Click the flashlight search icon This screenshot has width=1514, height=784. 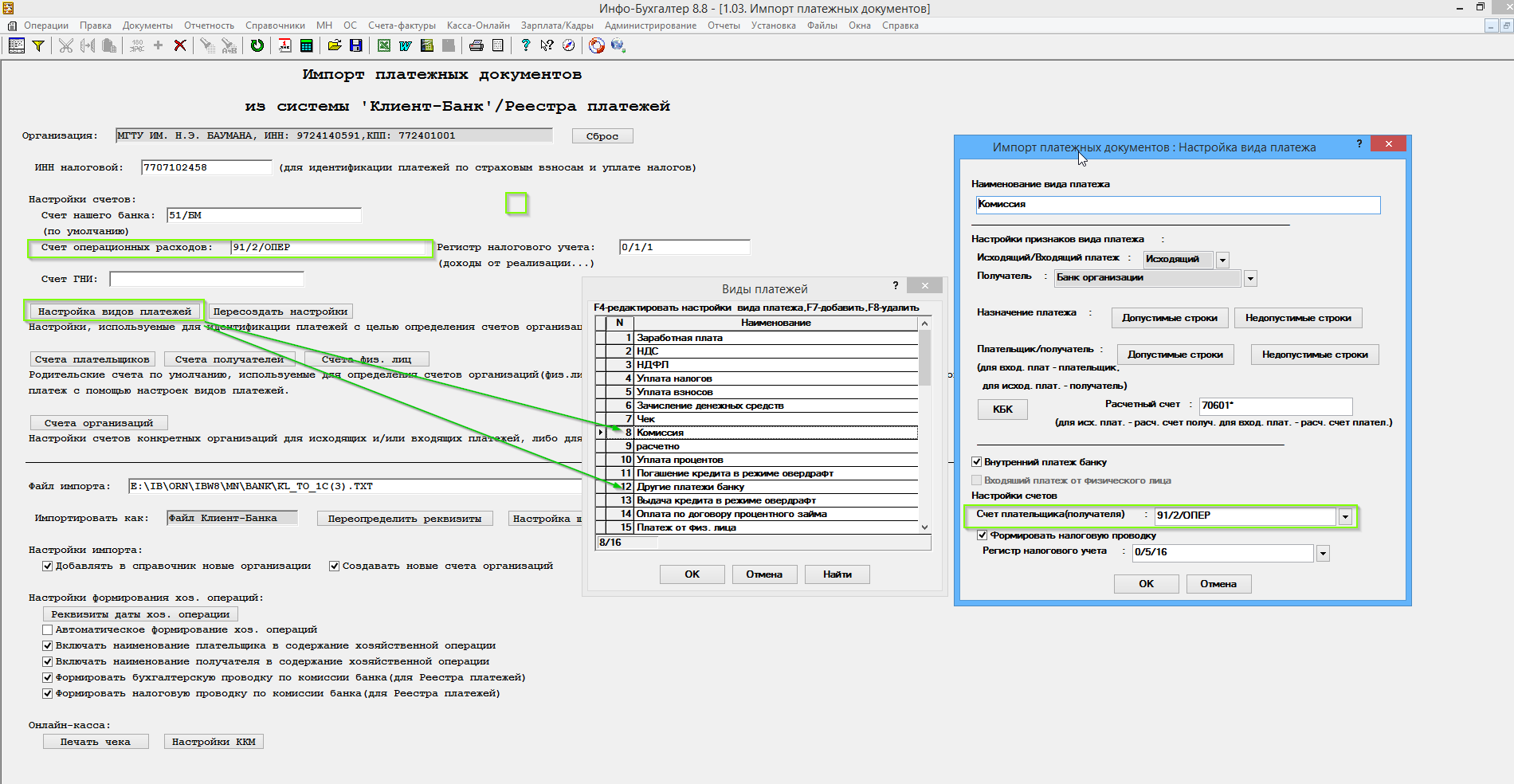tap(207, 45)
